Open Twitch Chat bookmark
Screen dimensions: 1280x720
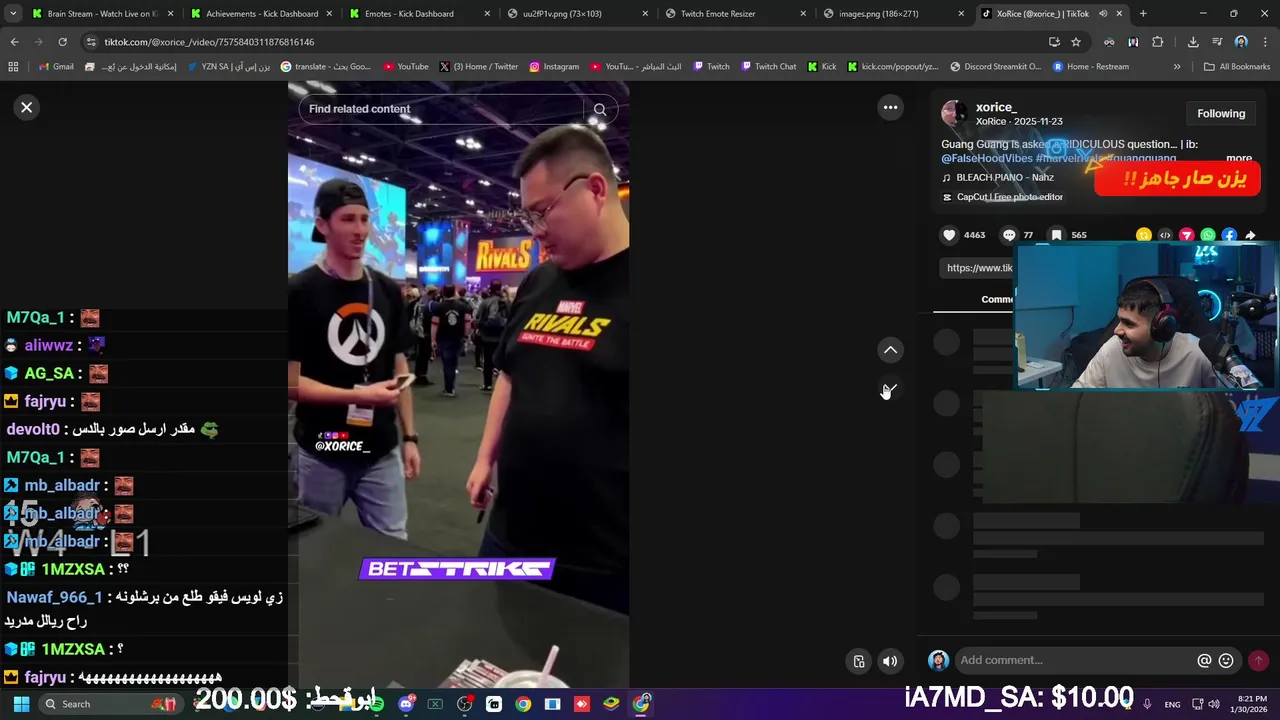click(768, 67)
